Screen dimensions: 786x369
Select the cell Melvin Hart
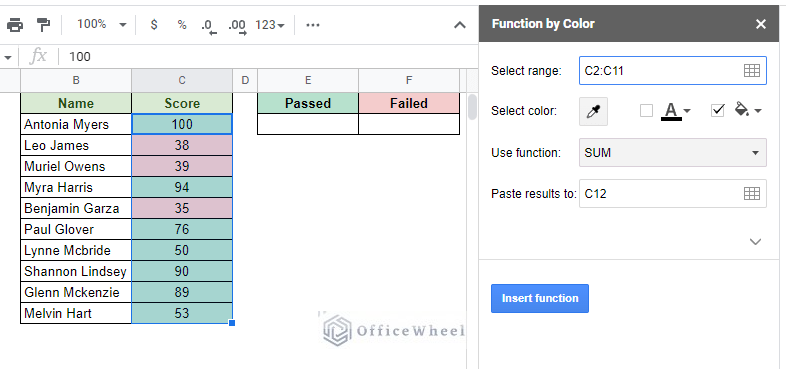tap(76, 313)
